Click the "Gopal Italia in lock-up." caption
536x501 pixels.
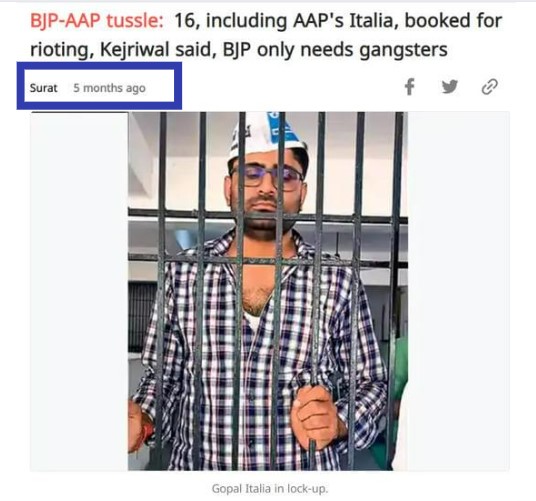[x=270, y=488]
